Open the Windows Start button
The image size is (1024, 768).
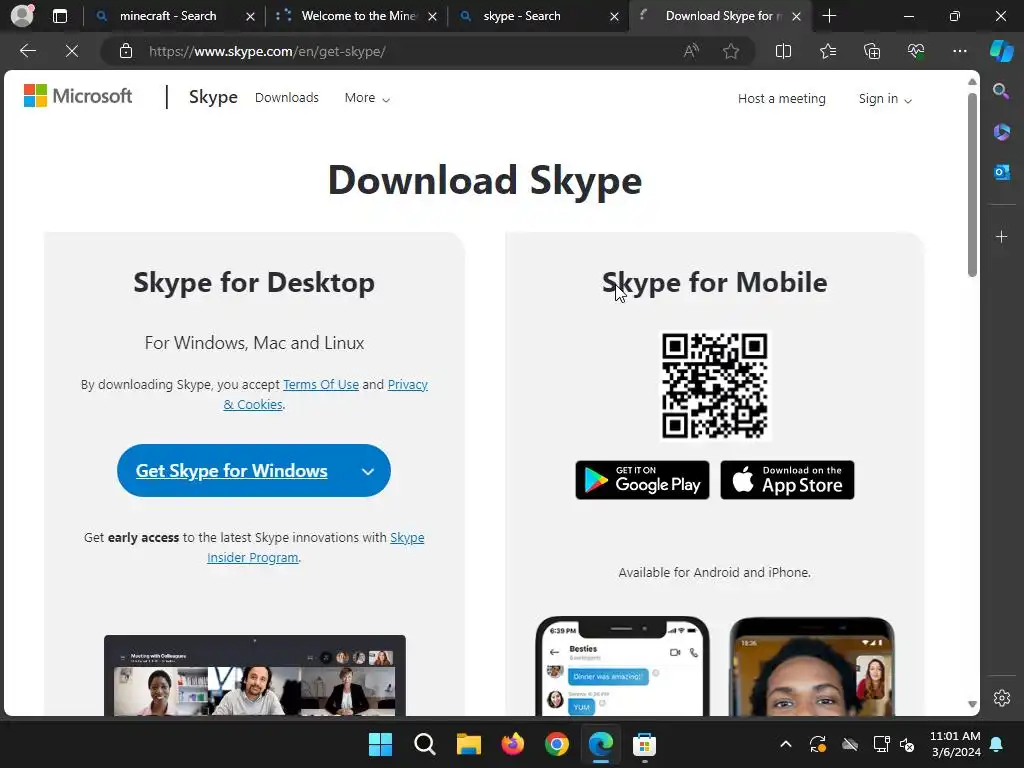[x=380, y=744]
